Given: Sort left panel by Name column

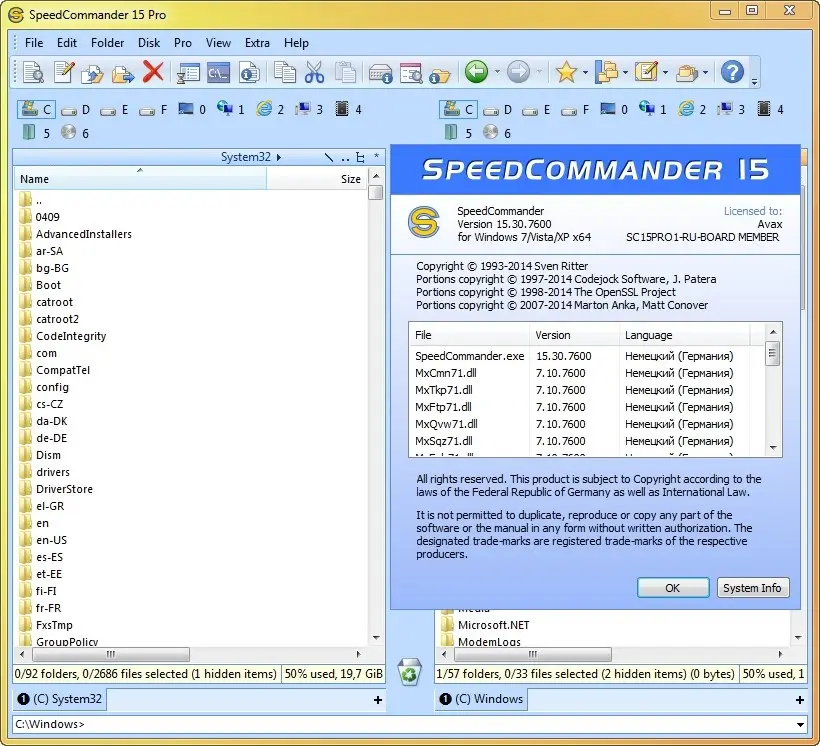Looking at the screenshot, I should 140,179.
